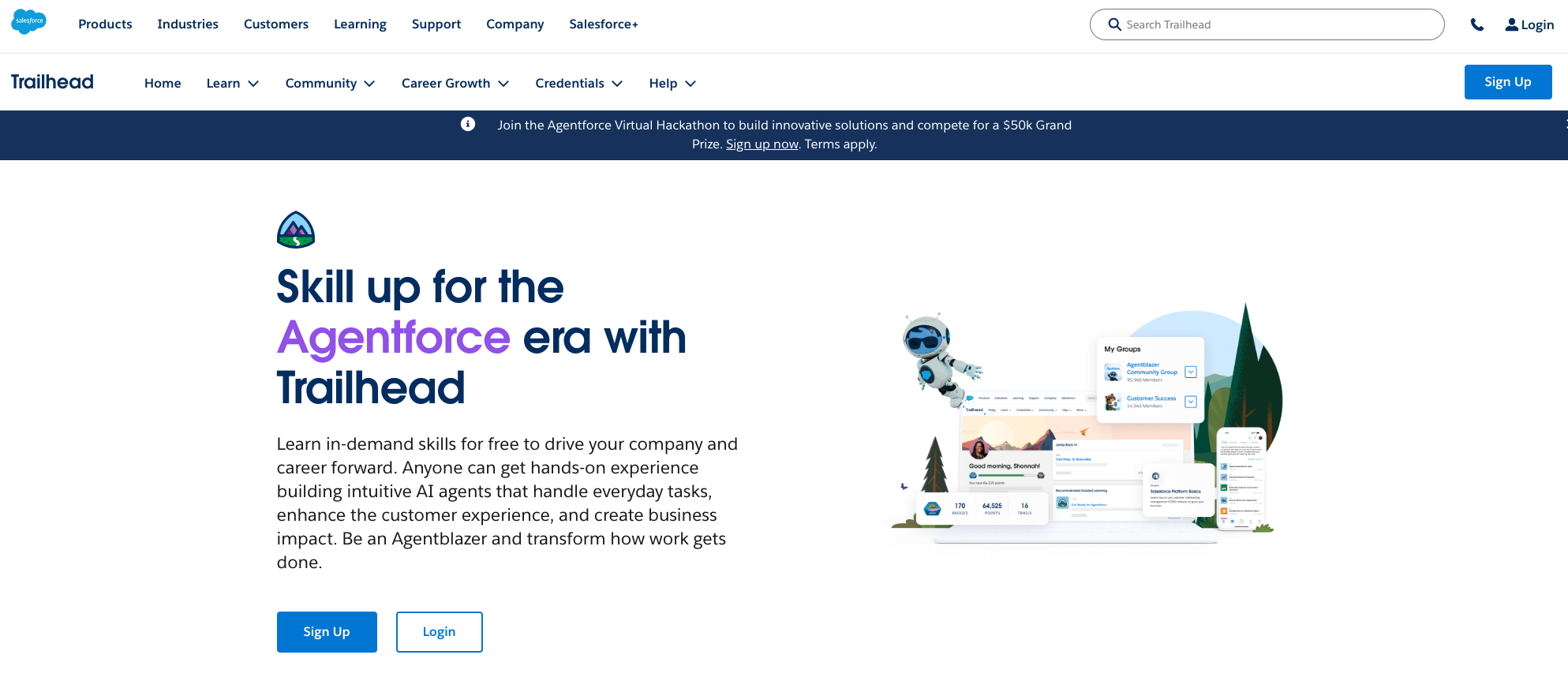Go to the Customers menu
The image size is (1568, 696).
pyautogui.click(x=276, y=24)
